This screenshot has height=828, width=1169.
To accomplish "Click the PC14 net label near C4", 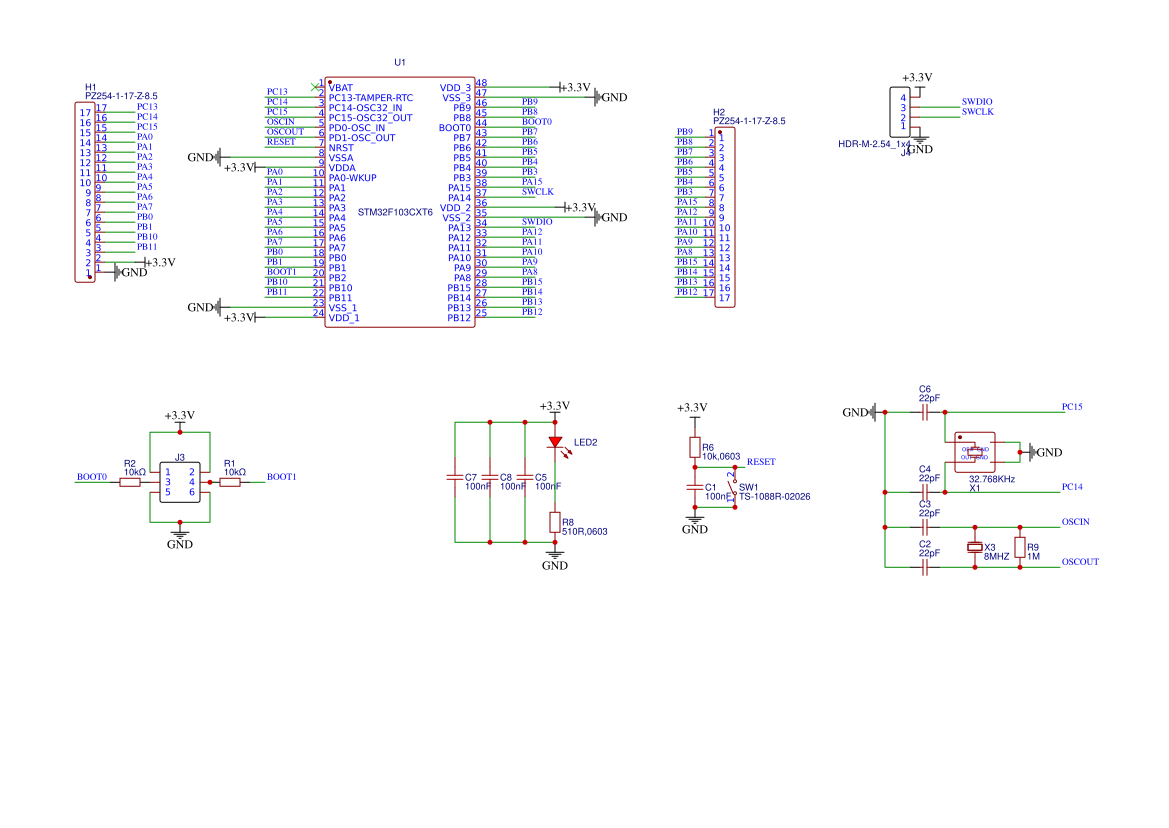I will click(1072, 487).
